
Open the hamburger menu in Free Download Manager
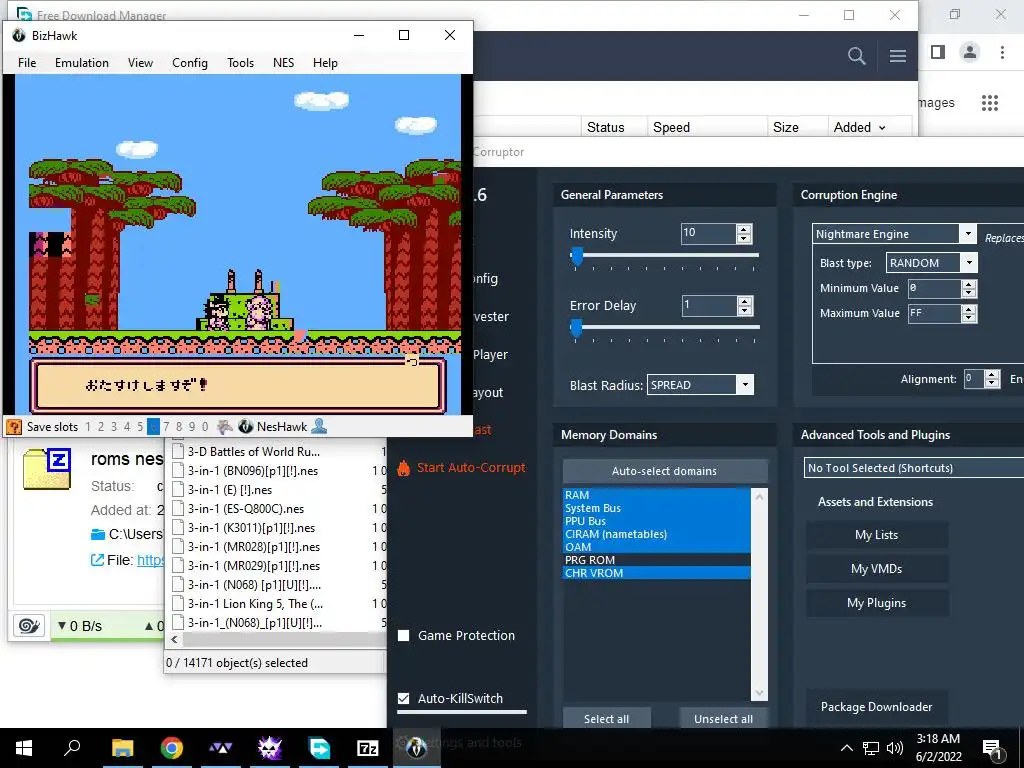898,56
